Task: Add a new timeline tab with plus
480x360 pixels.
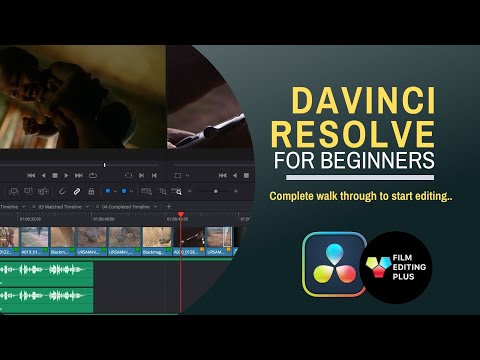Action: pos(169,207)
